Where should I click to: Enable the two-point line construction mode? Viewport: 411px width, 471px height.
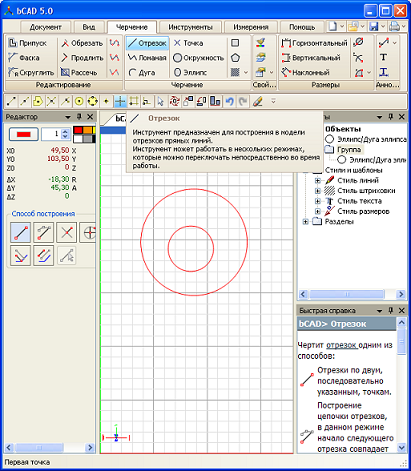coord(21,232)
